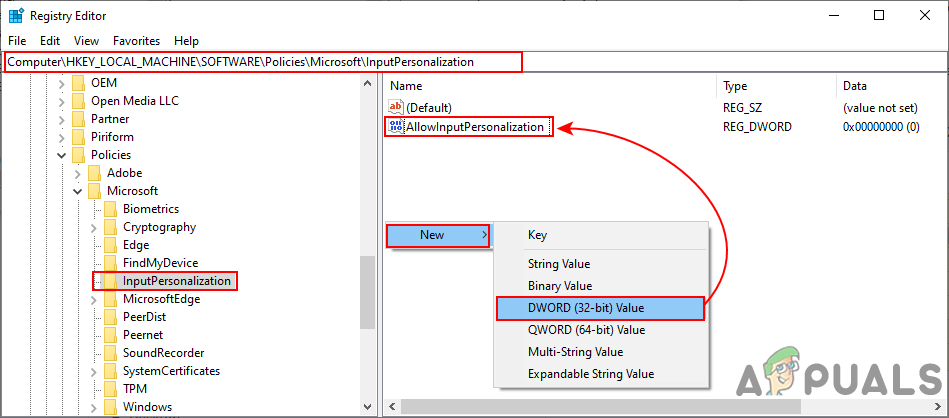Click the Piriform folder icon

(x=78, y=137)
